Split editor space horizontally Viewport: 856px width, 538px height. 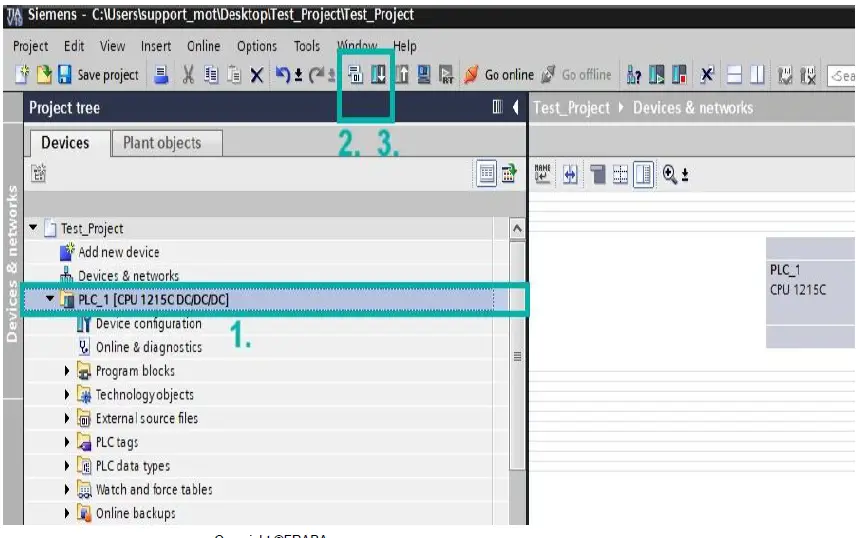(x=734, y=75)
